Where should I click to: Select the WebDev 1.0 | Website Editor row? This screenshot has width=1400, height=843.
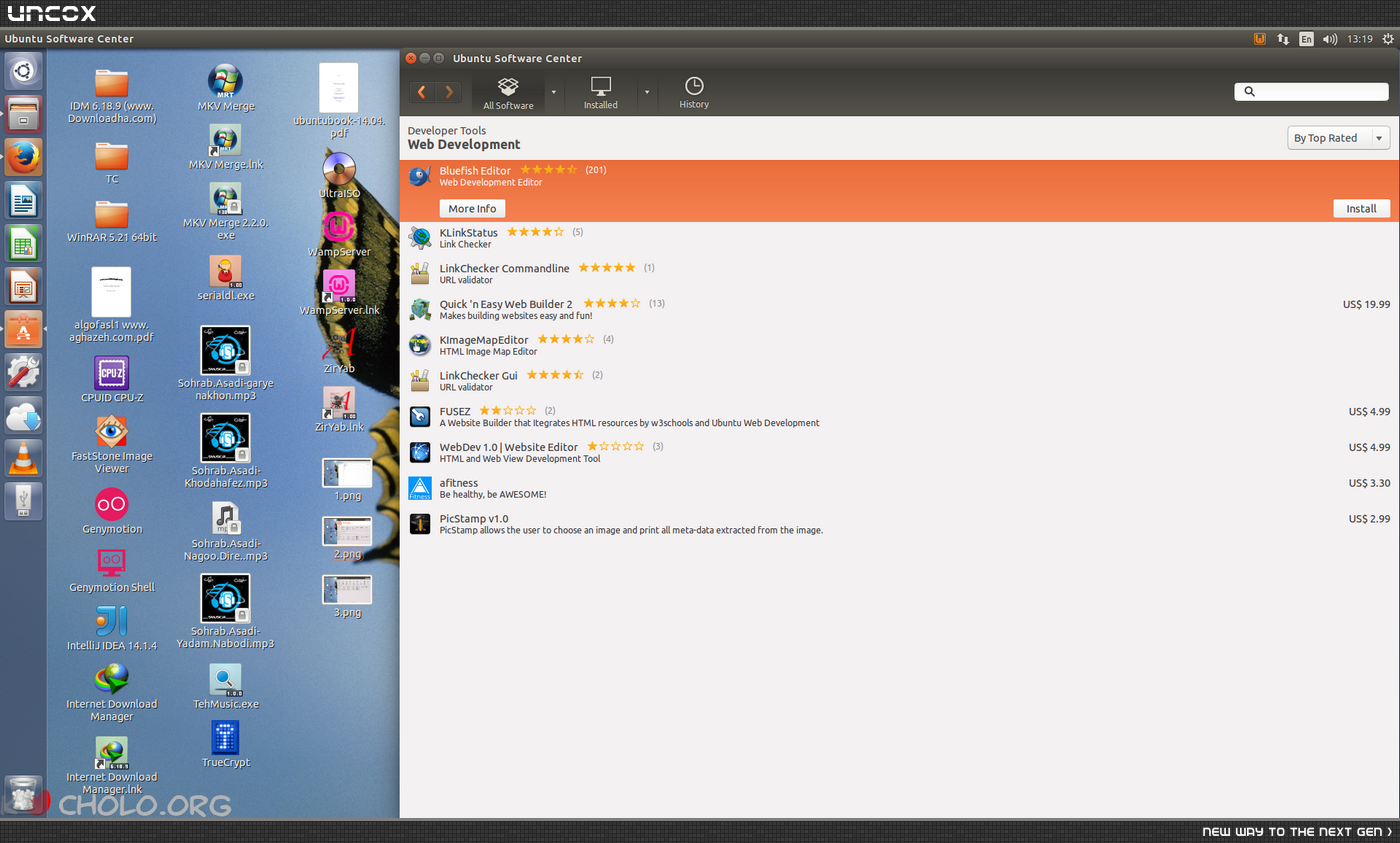(898, 452)
